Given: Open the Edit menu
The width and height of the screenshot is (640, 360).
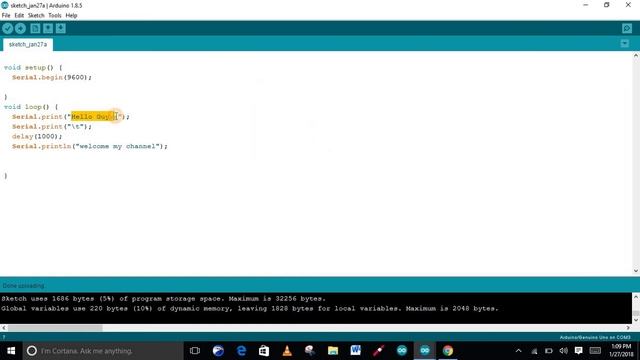Looking at the screenshot, I should click(19, 16).
